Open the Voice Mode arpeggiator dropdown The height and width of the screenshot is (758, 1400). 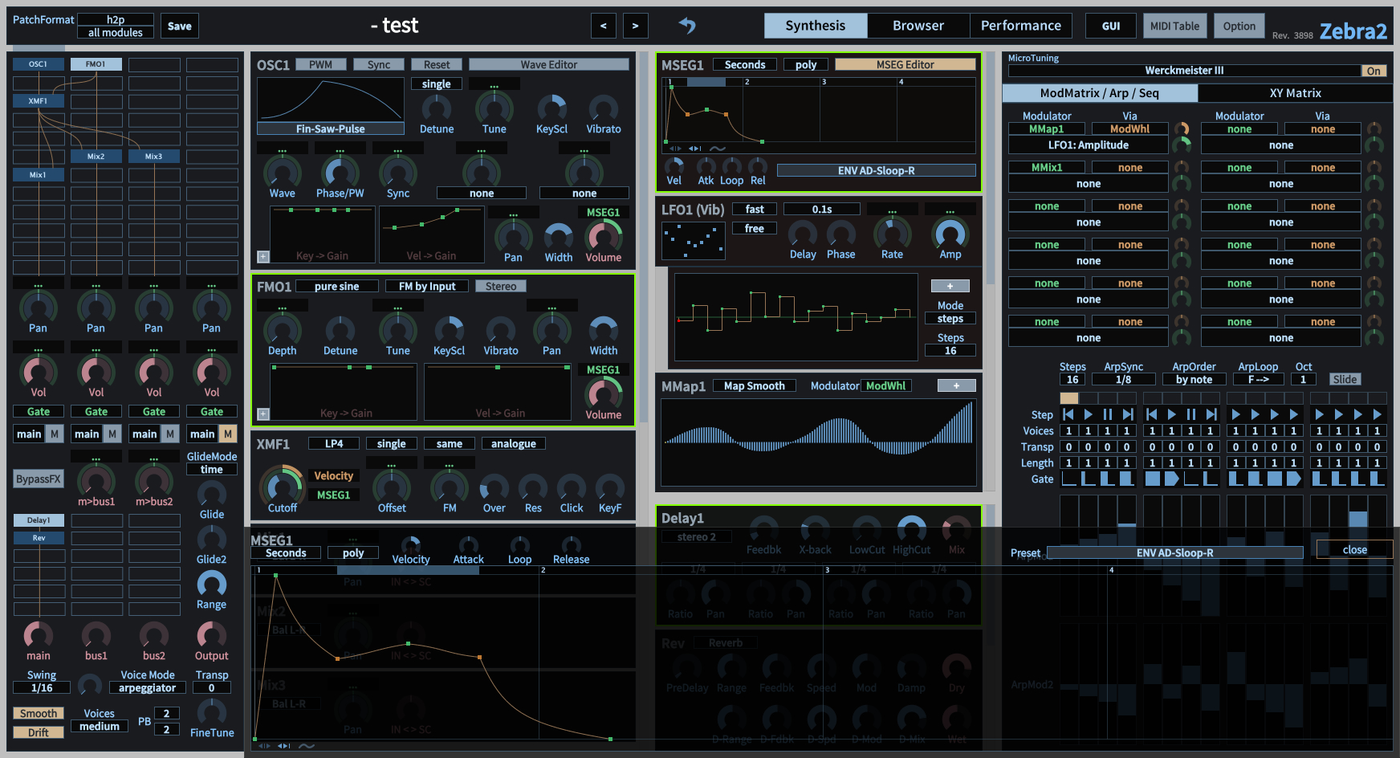click(148, 688)
